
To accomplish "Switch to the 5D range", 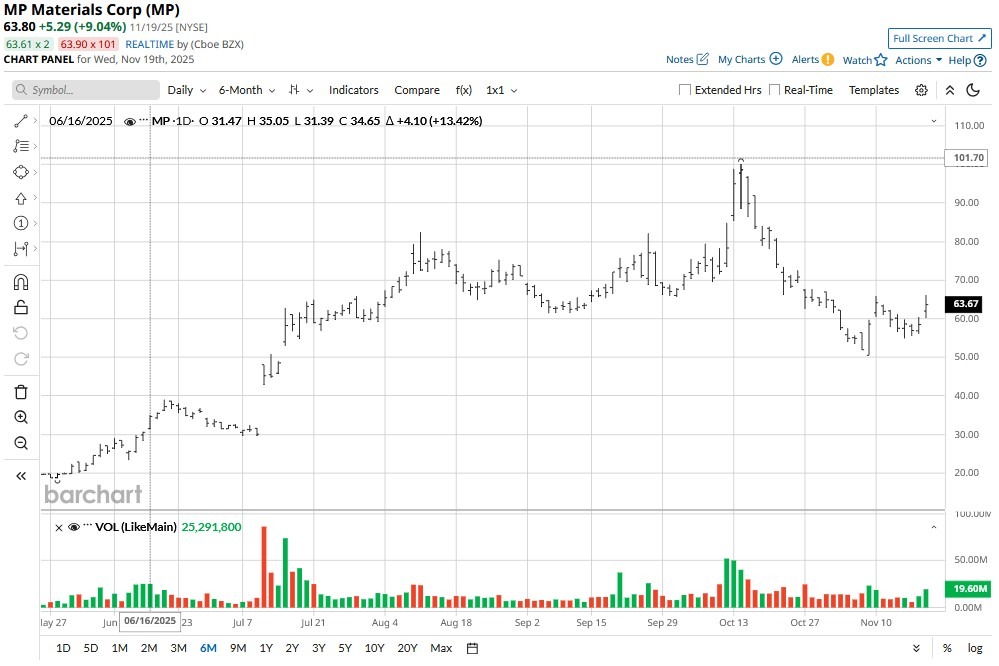I will click(91, 649).
